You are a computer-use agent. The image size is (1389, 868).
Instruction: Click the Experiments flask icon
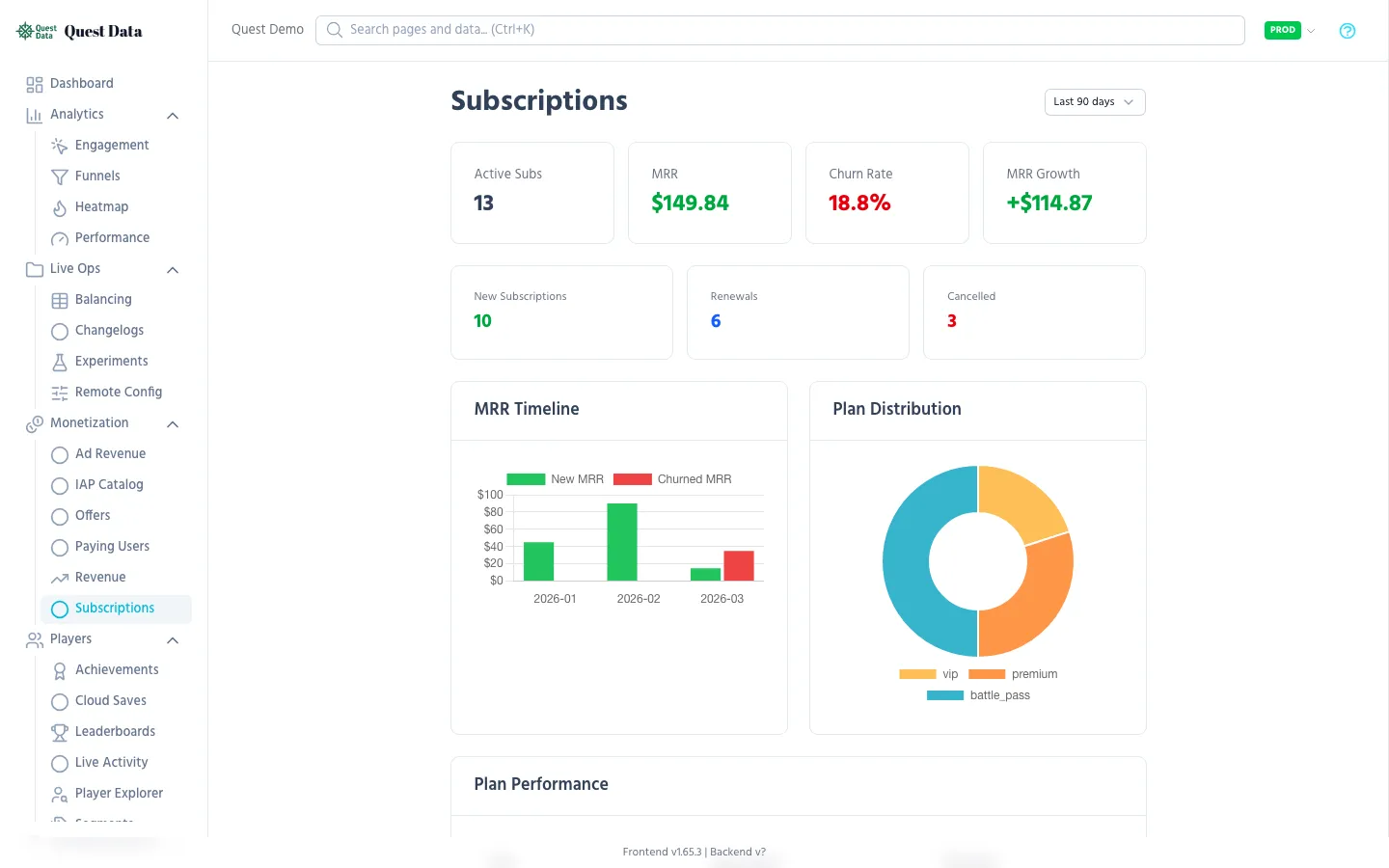click(60, 362)
